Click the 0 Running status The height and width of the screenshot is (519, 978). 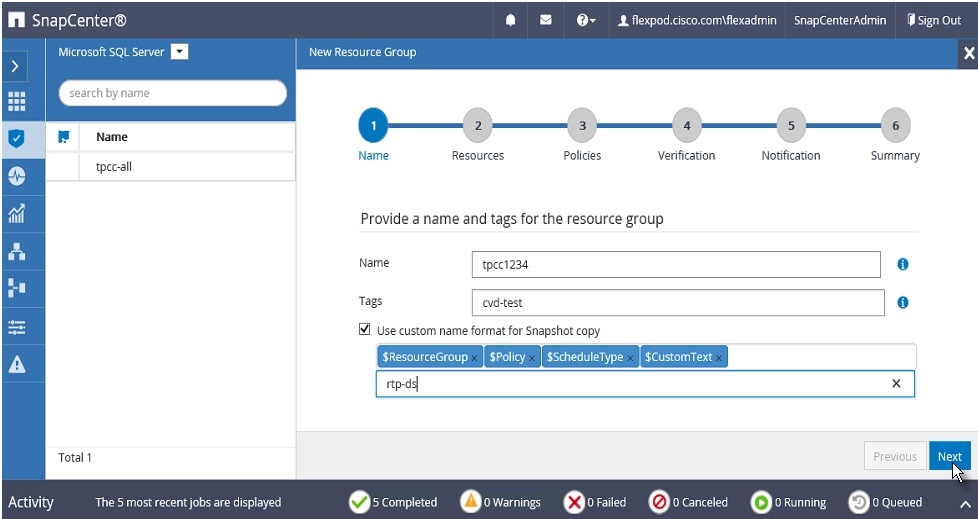788,502
